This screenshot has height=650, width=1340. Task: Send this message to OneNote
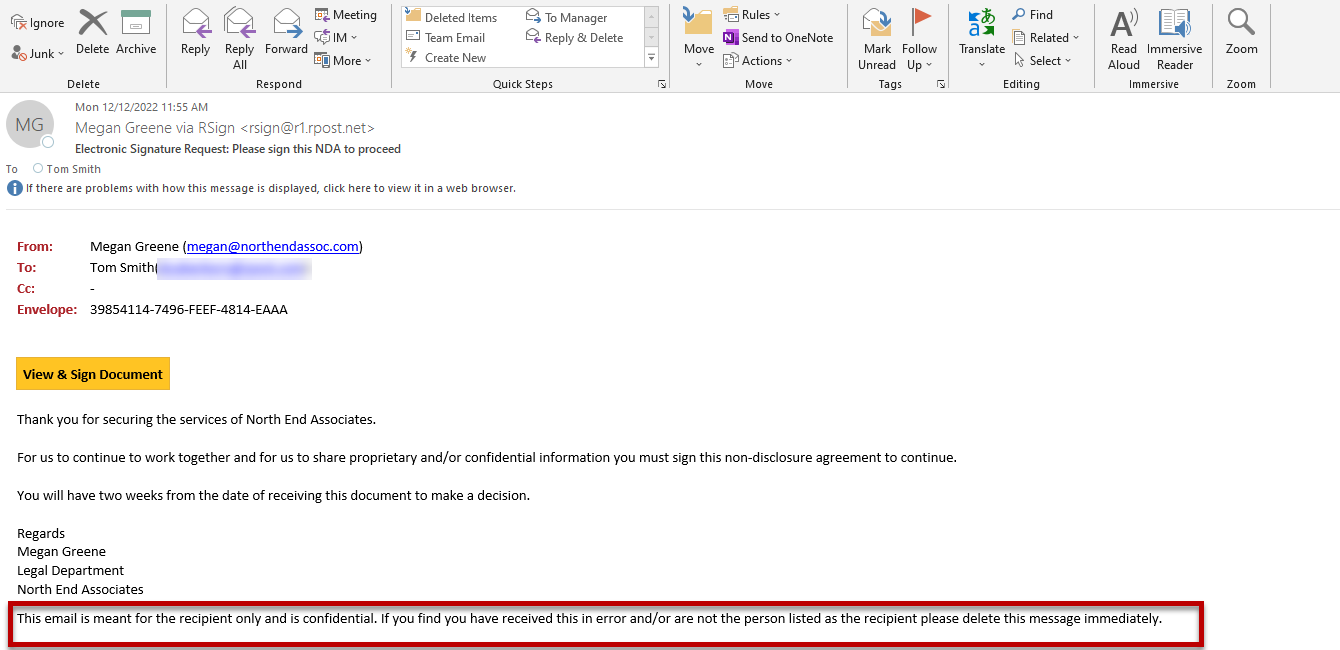(778, 38)
